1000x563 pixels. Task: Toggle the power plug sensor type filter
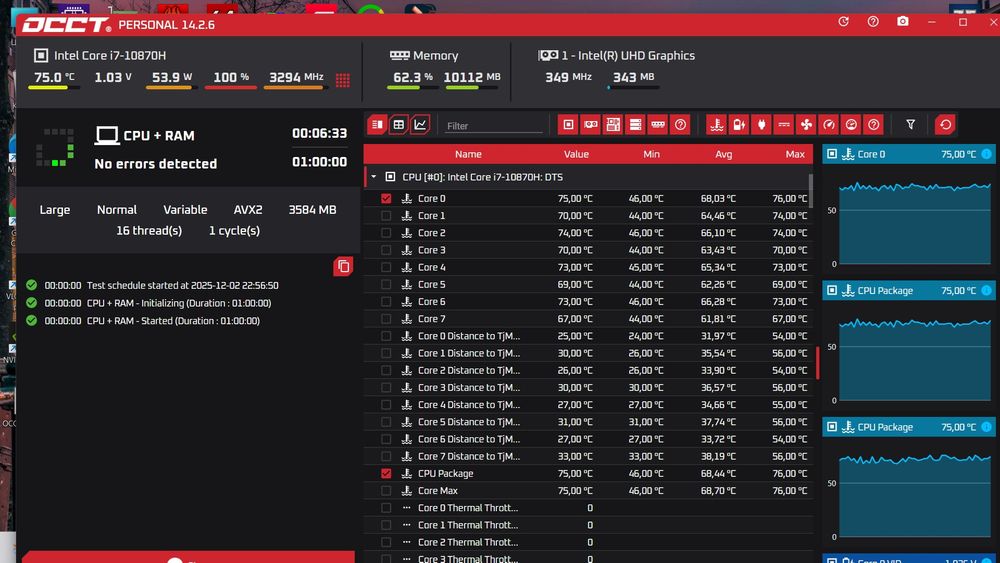[x=761, y=125]
